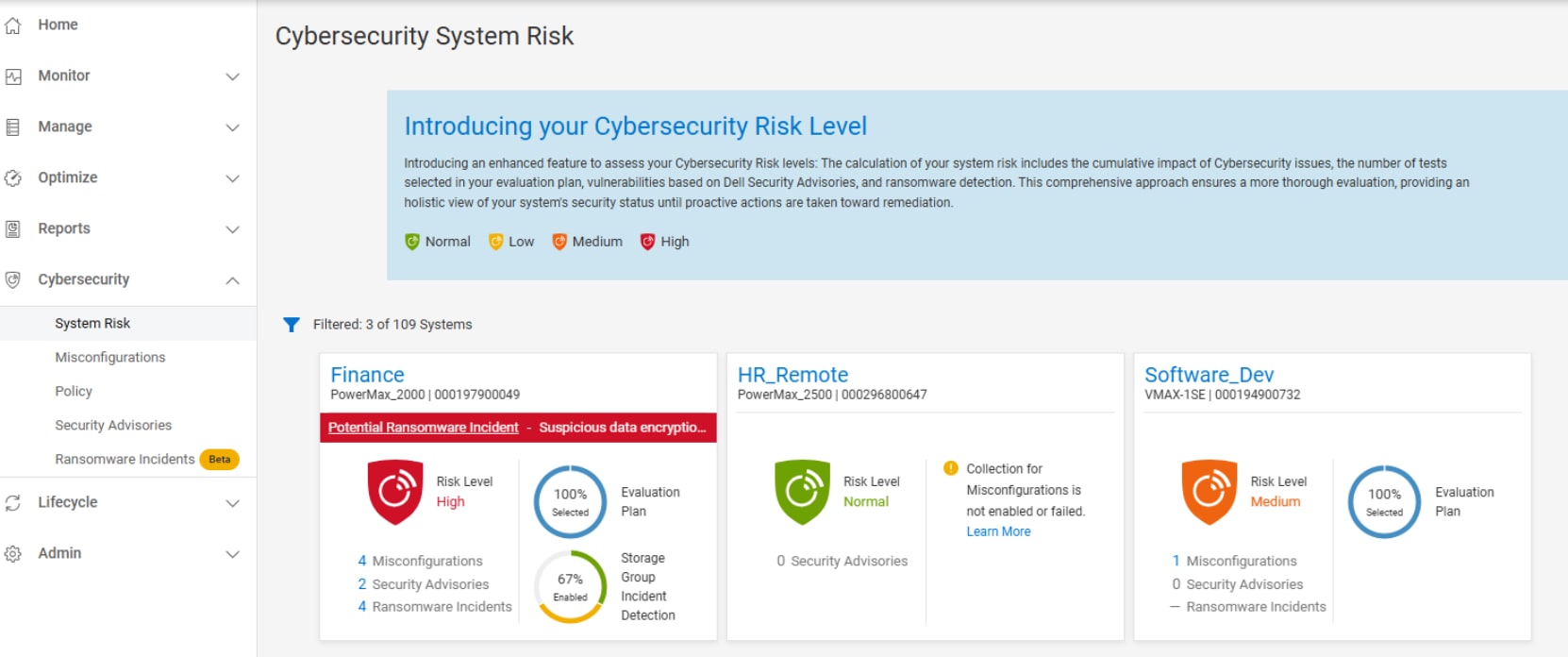Click VMAX-1SE | 000194900732 text
The image size is (1568, 657).
1222,395
